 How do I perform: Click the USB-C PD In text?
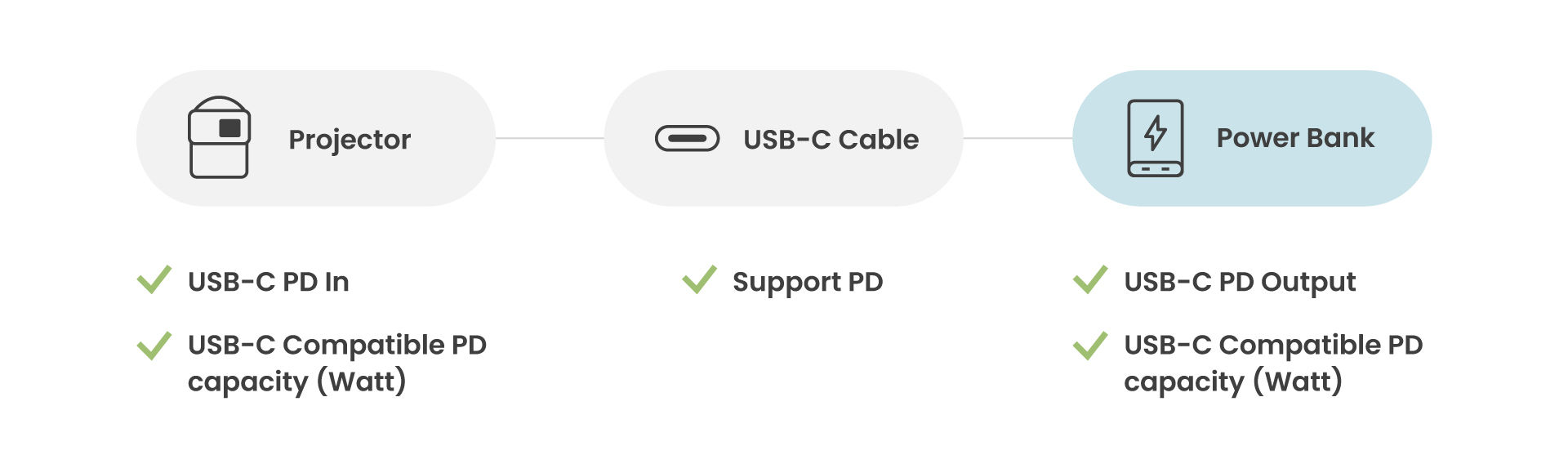tap(269, 282)
